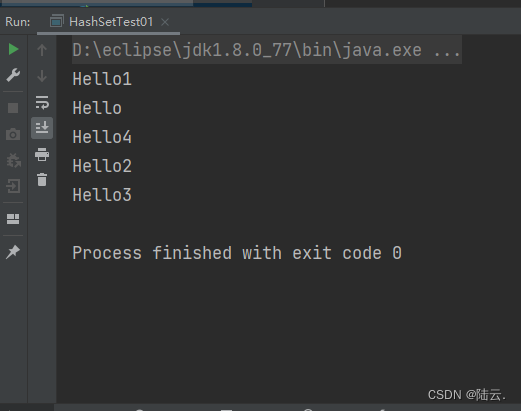This screenshot has width=521, height=411.
Task: Print console output with printer icon
Action: [x=42, y=154]
